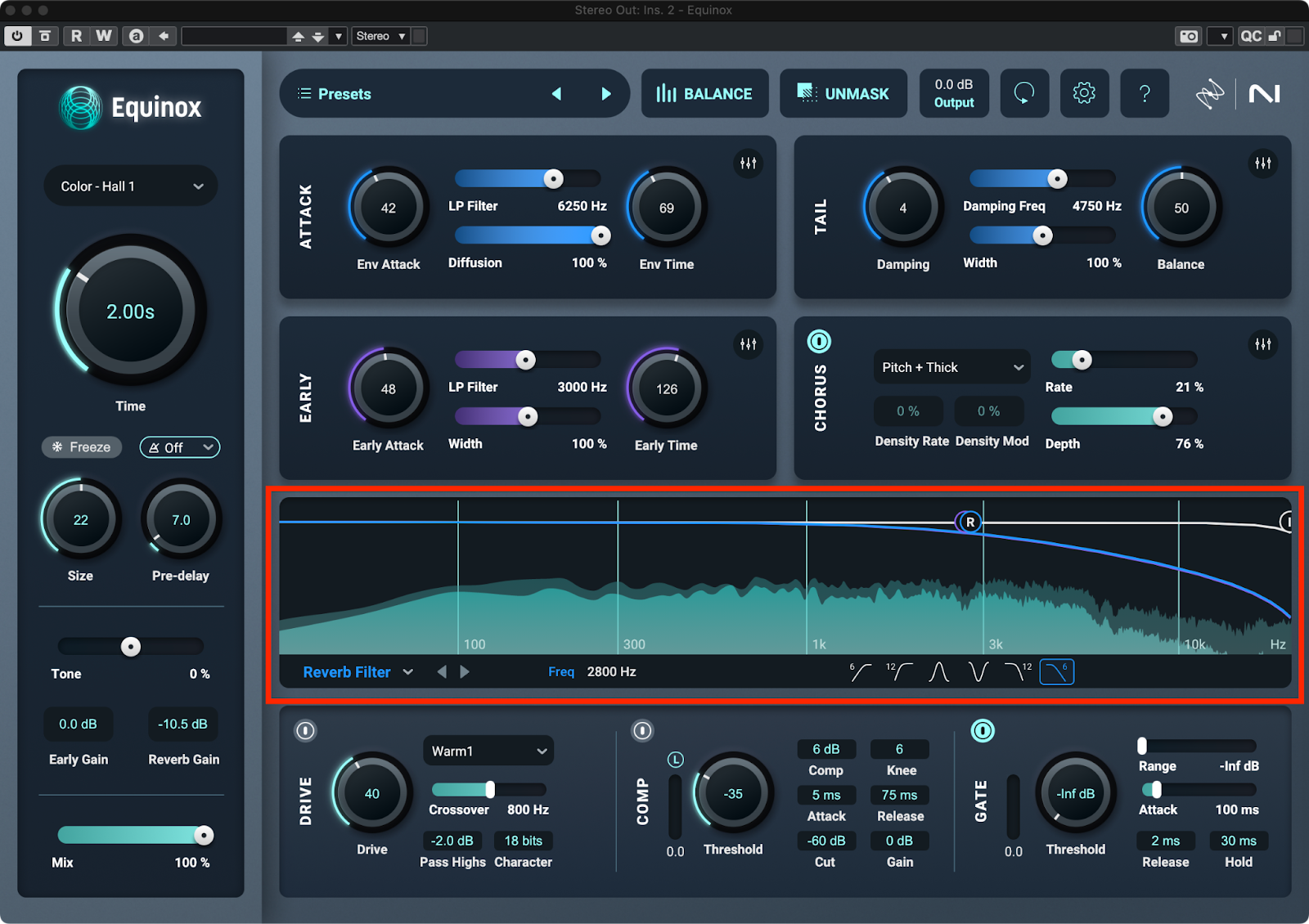
Task: Open the Color - Hall 1 dropdown
Action: click(131, 186)
